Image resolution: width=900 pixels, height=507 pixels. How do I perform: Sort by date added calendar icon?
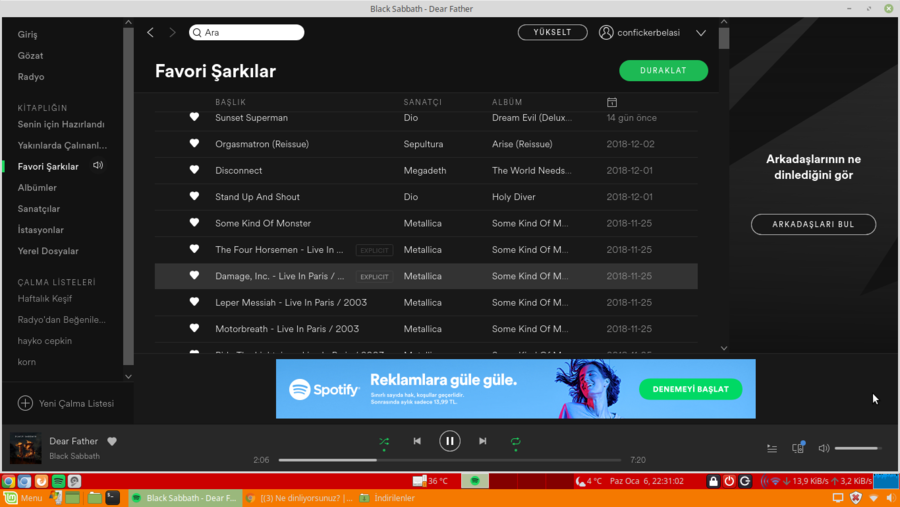point(612,102)
